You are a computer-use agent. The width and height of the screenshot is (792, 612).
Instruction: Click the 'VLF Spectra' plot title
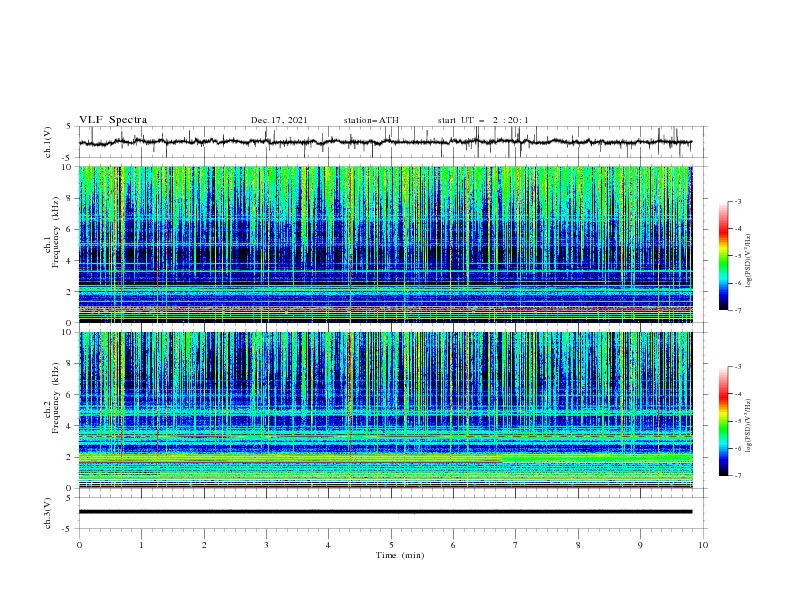point(113,120)
